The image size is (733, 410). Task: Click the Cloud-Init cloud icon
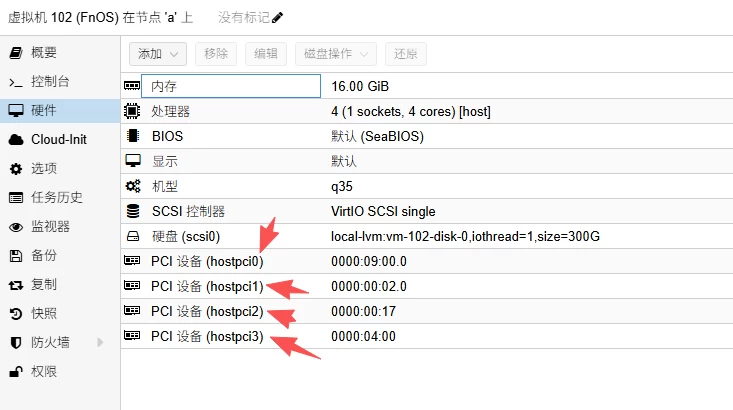click(x=16, y=139)
